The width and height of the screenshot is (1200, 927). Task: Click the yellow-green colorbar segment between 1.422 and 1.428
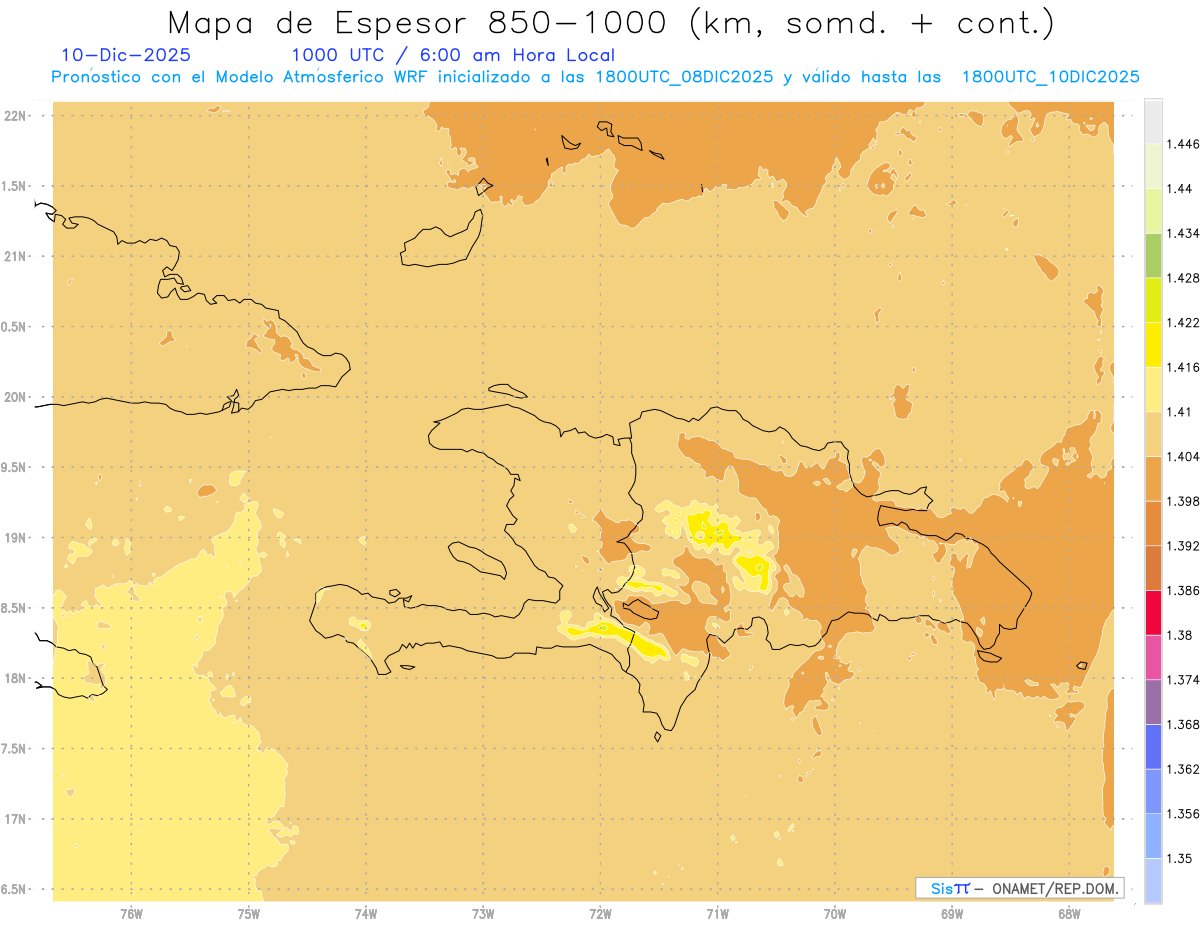click(x=1153, y=300)
